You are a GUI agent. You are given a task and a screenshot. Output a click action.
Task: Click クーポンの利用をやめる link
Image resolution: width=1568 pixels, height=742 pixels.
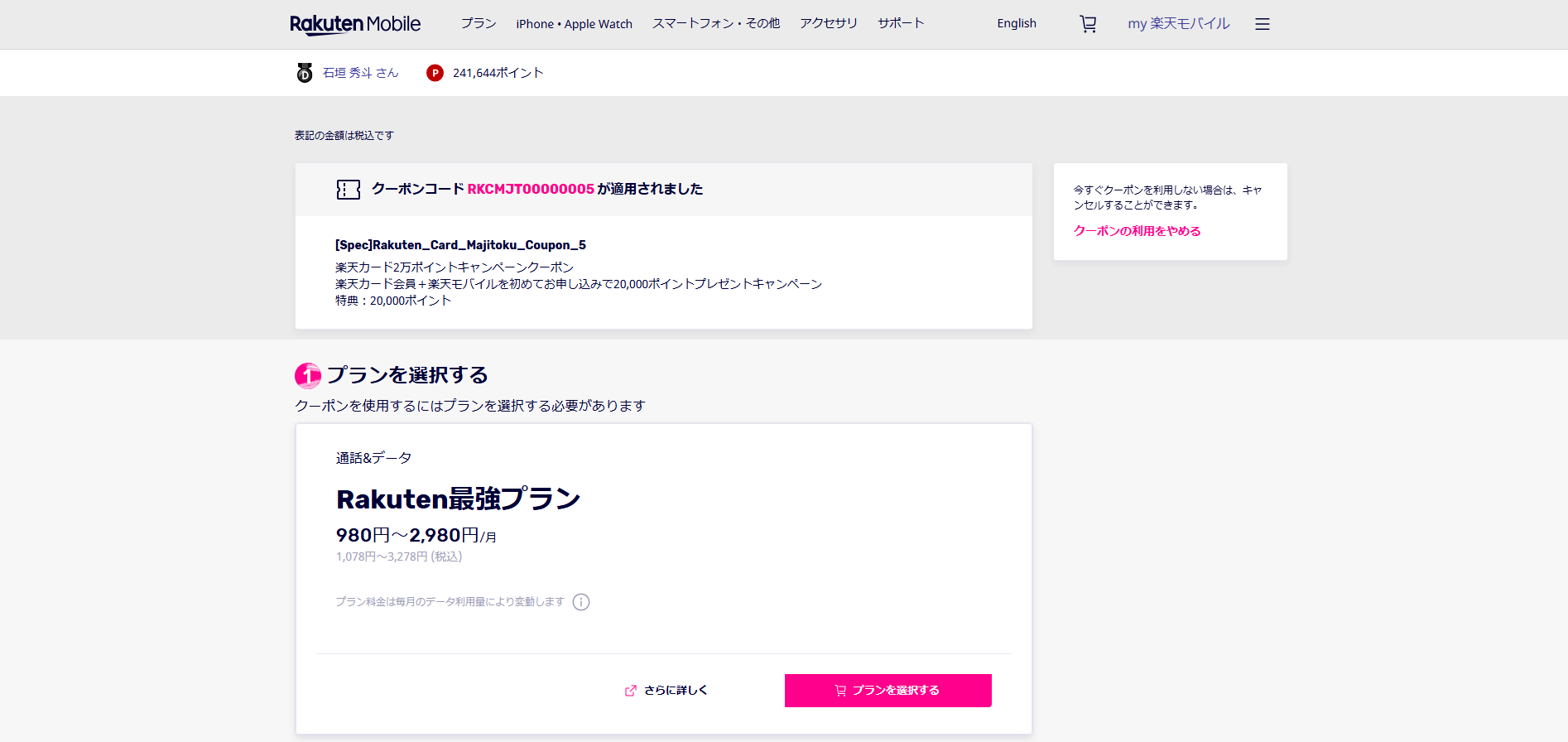click(1138, 231)
